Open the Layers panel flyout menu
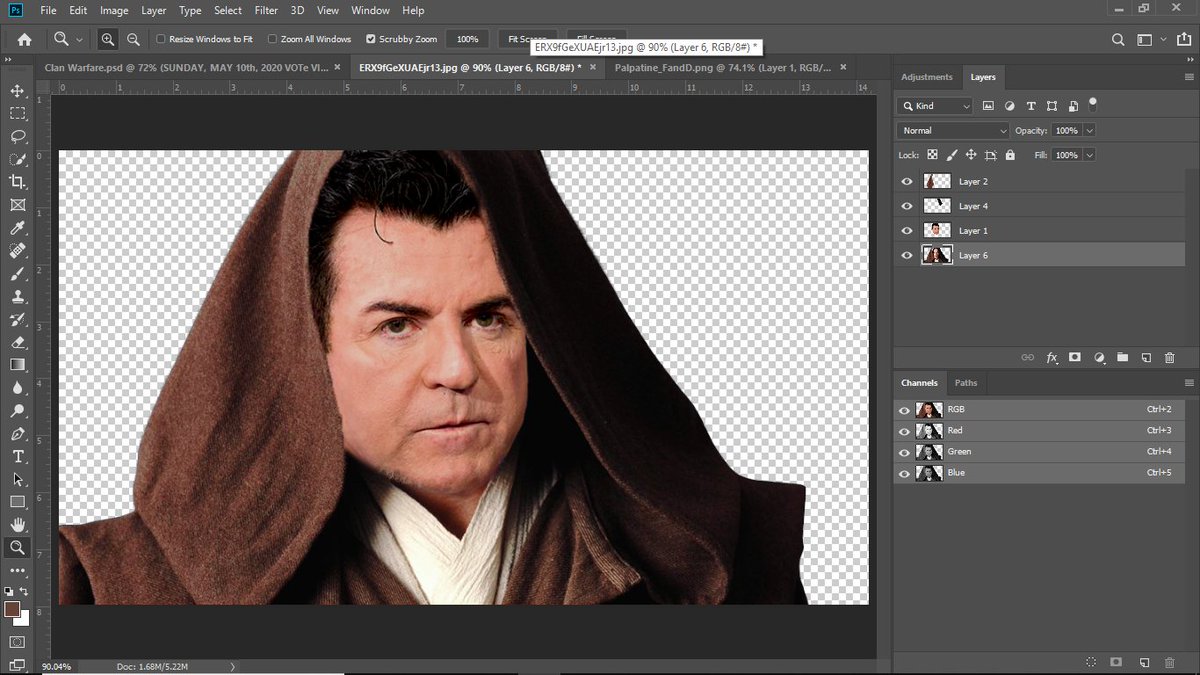 click(x=1189, y=77)
